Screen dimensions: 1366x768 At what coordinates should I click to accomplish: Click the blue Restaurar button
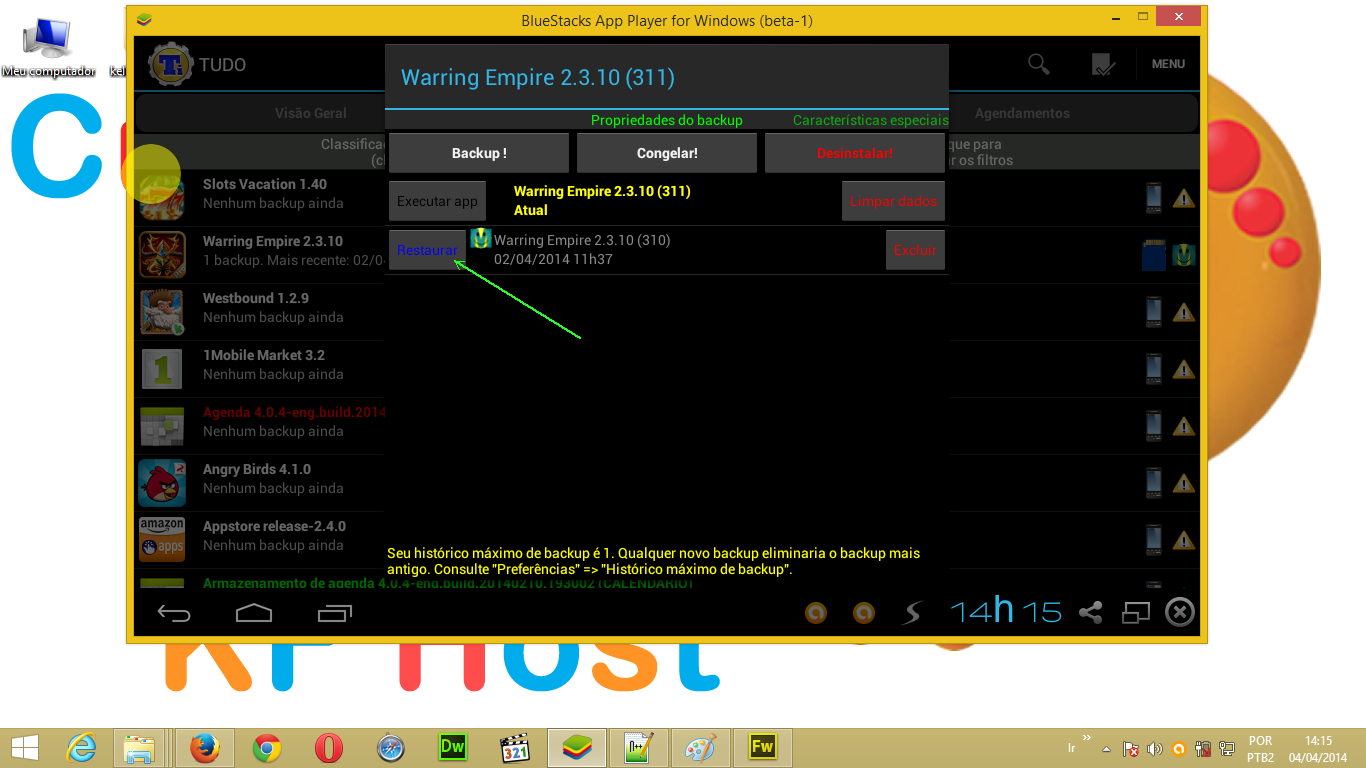[x=427, y=250]
